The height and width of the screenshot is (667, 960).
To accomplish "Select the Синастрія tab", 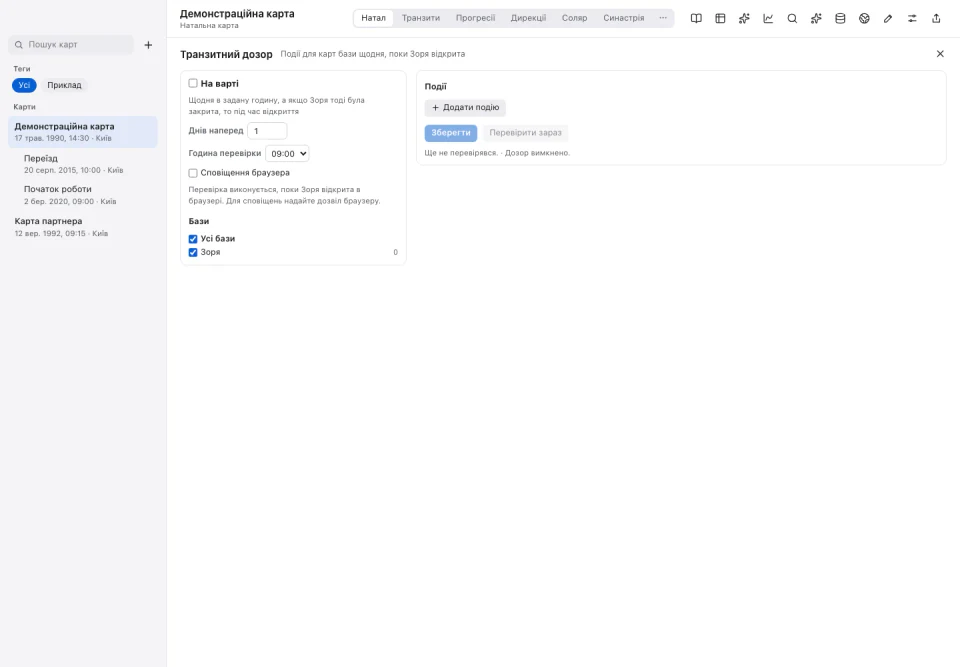I will tap(623, 18).
